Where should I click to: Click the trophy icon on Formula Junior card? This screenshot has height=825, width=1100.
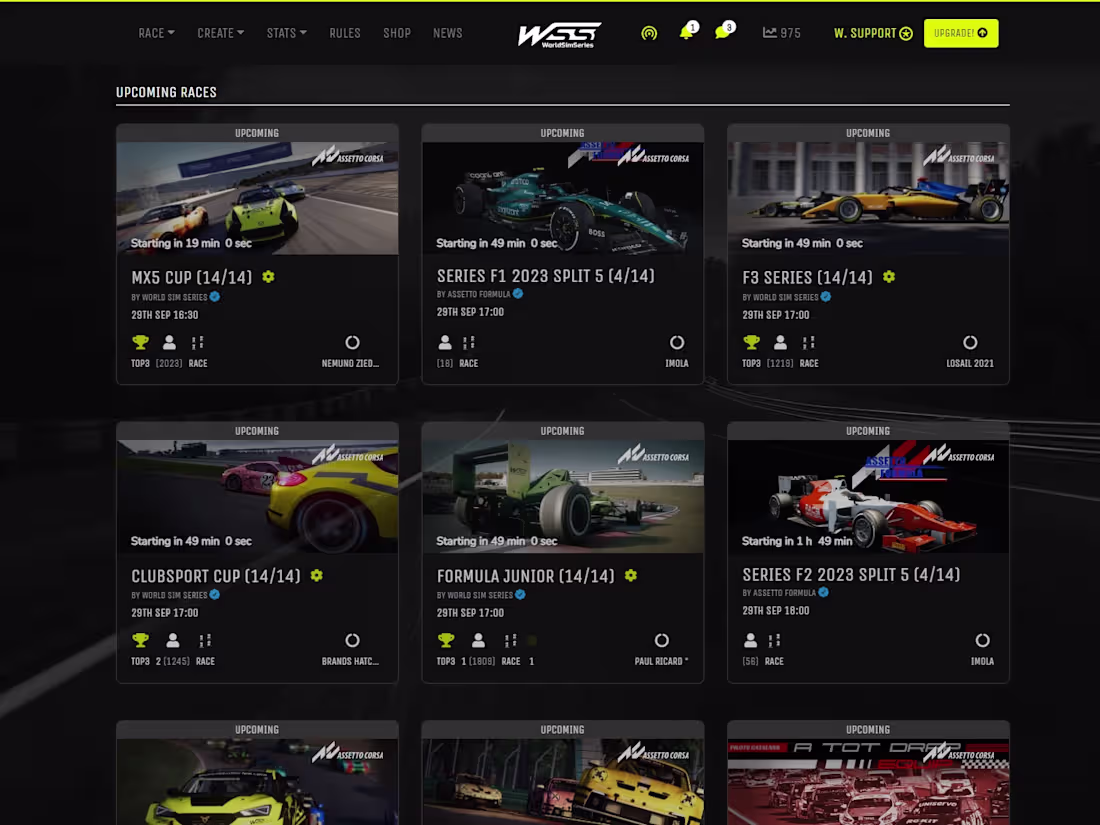click(446, 640)
